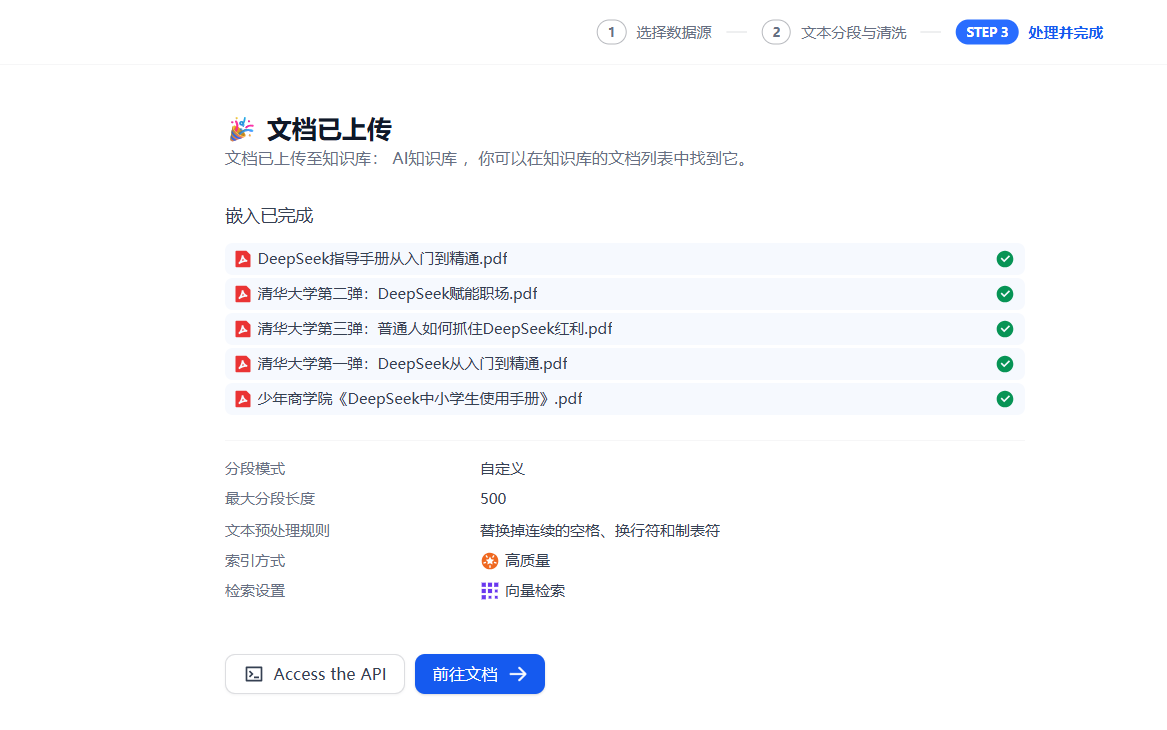Click step 1 circle number

coord(612,32)
